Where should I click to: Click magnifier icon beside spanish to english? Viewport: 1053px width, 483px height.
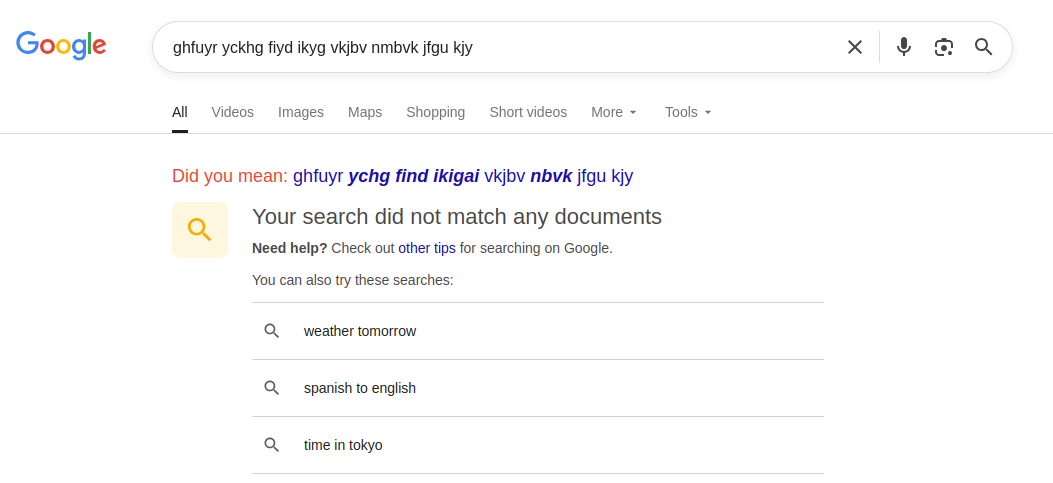(x=271, y=388)
